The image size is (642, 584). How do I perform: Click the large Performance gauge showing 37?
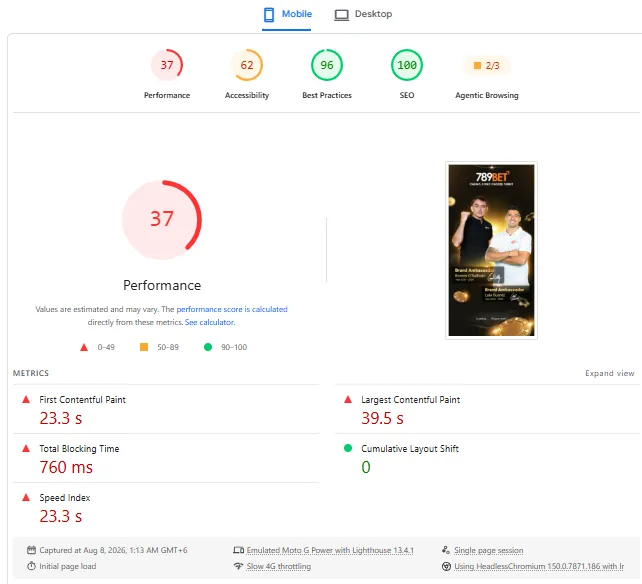coord(162,220)
